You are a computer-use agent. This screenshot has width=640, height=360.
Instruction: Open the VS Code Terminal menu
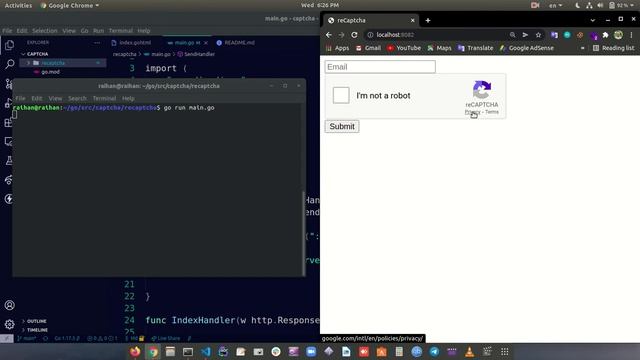(120, 31)
